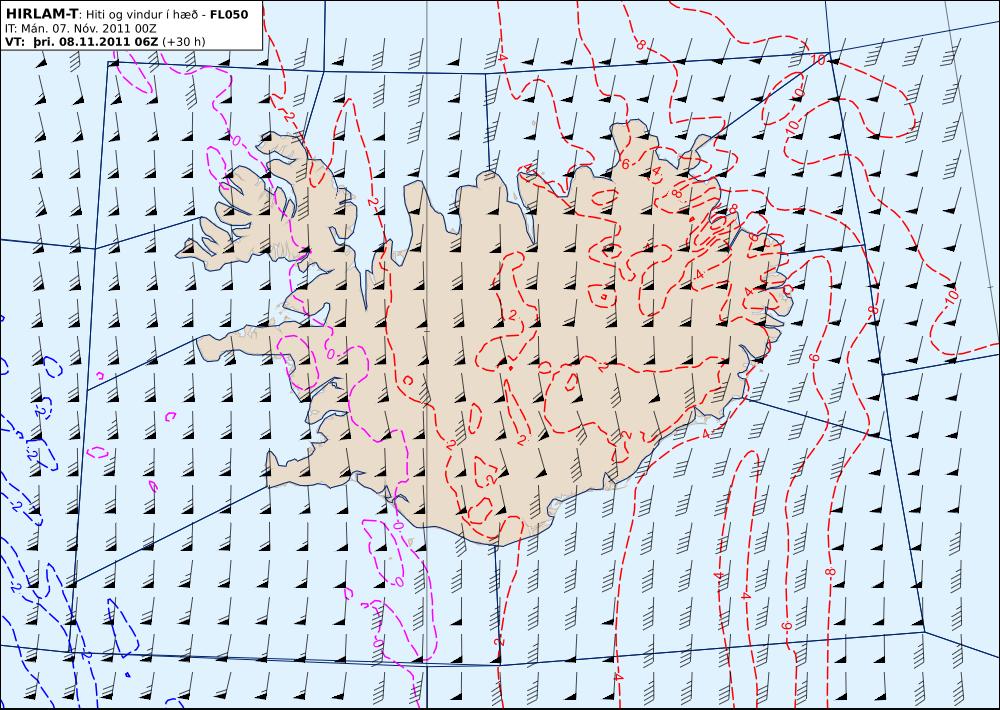Click the FL050 flight level label
This screenshot has height=710, width=1000.
(x=229, y=14)
